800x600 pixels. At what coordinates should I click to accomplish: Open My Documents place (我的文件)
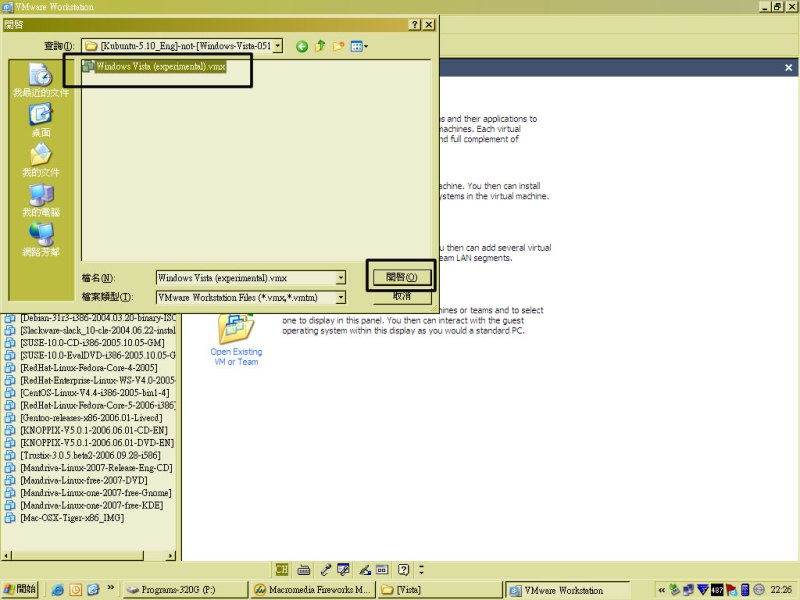(41, 160)
